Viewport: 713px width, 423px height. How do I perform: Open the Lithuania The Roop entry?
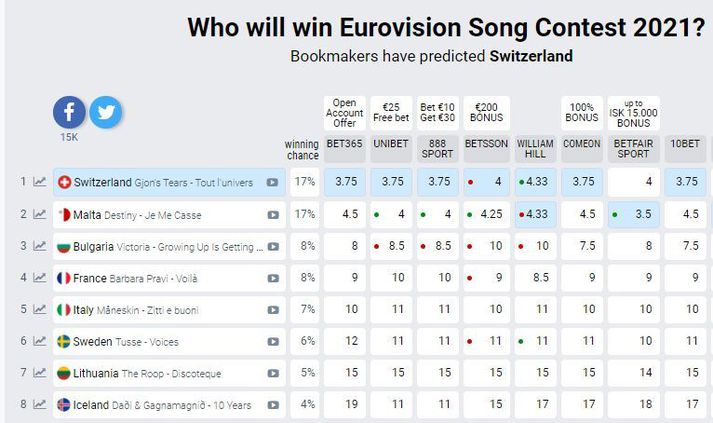169,373
